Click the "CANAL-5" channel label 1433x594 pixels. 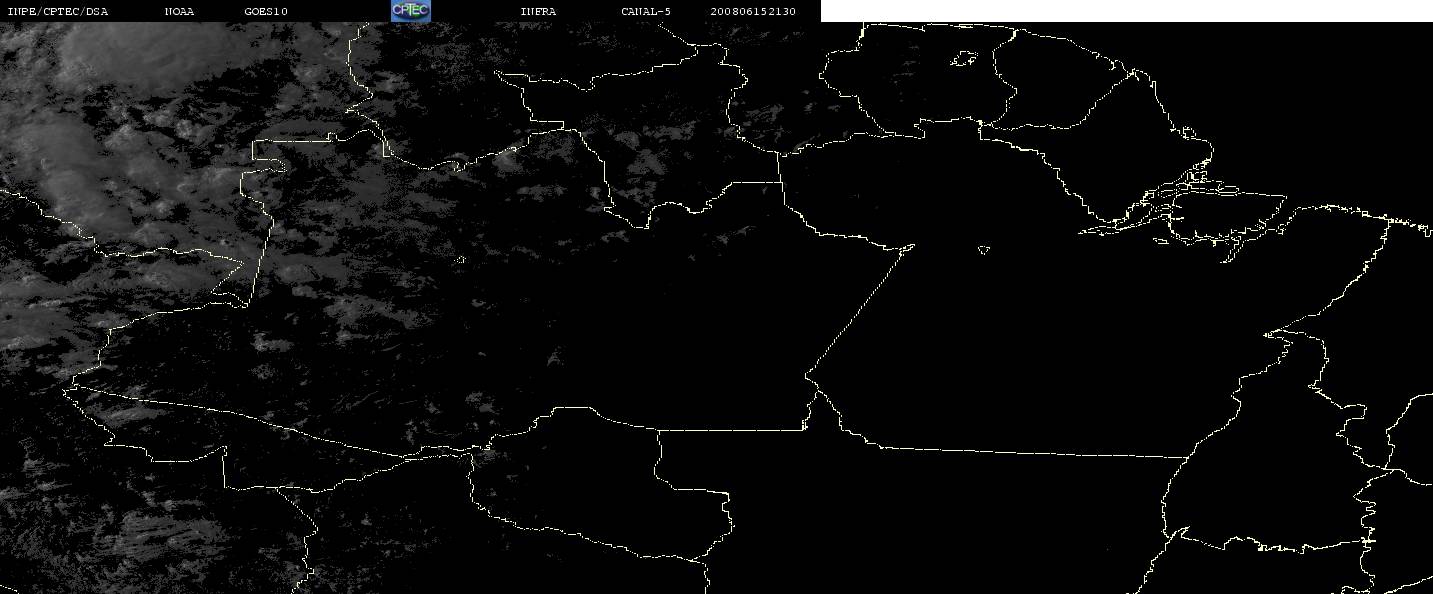click(x=646, y=12)
